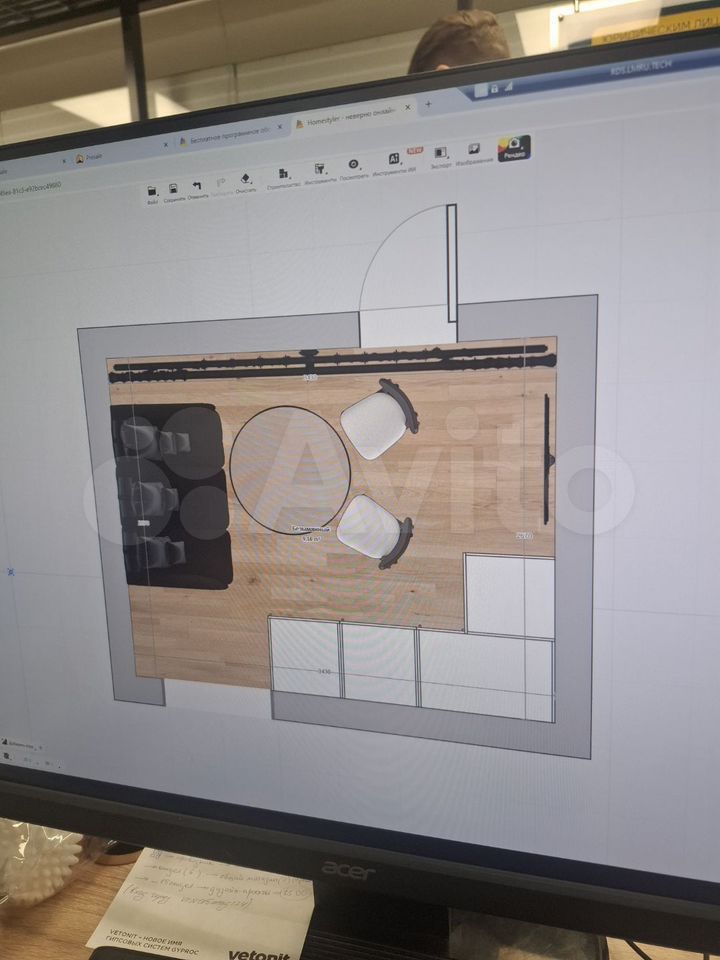Open the AI tools icon marked NEW
720x960 pixels.
pos(395,161)
